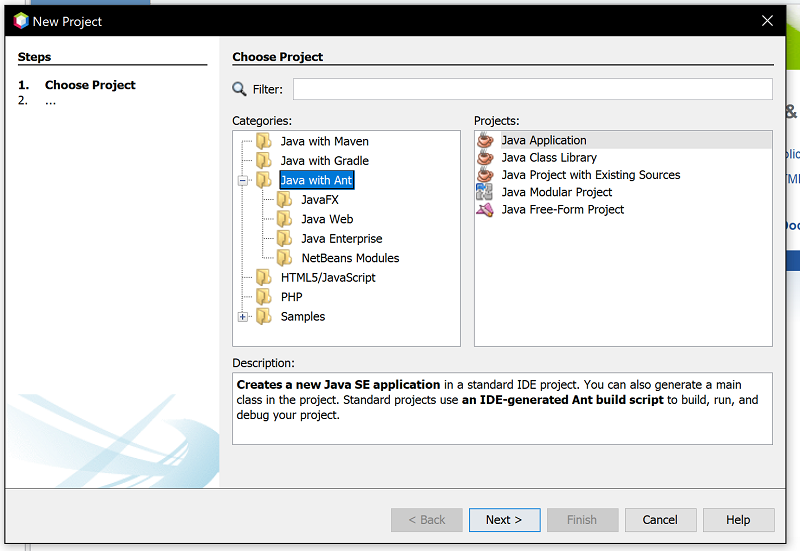This screenshot has height=551, width=800.
Task: Click the Description text area
Action: [x=502, y=408]
